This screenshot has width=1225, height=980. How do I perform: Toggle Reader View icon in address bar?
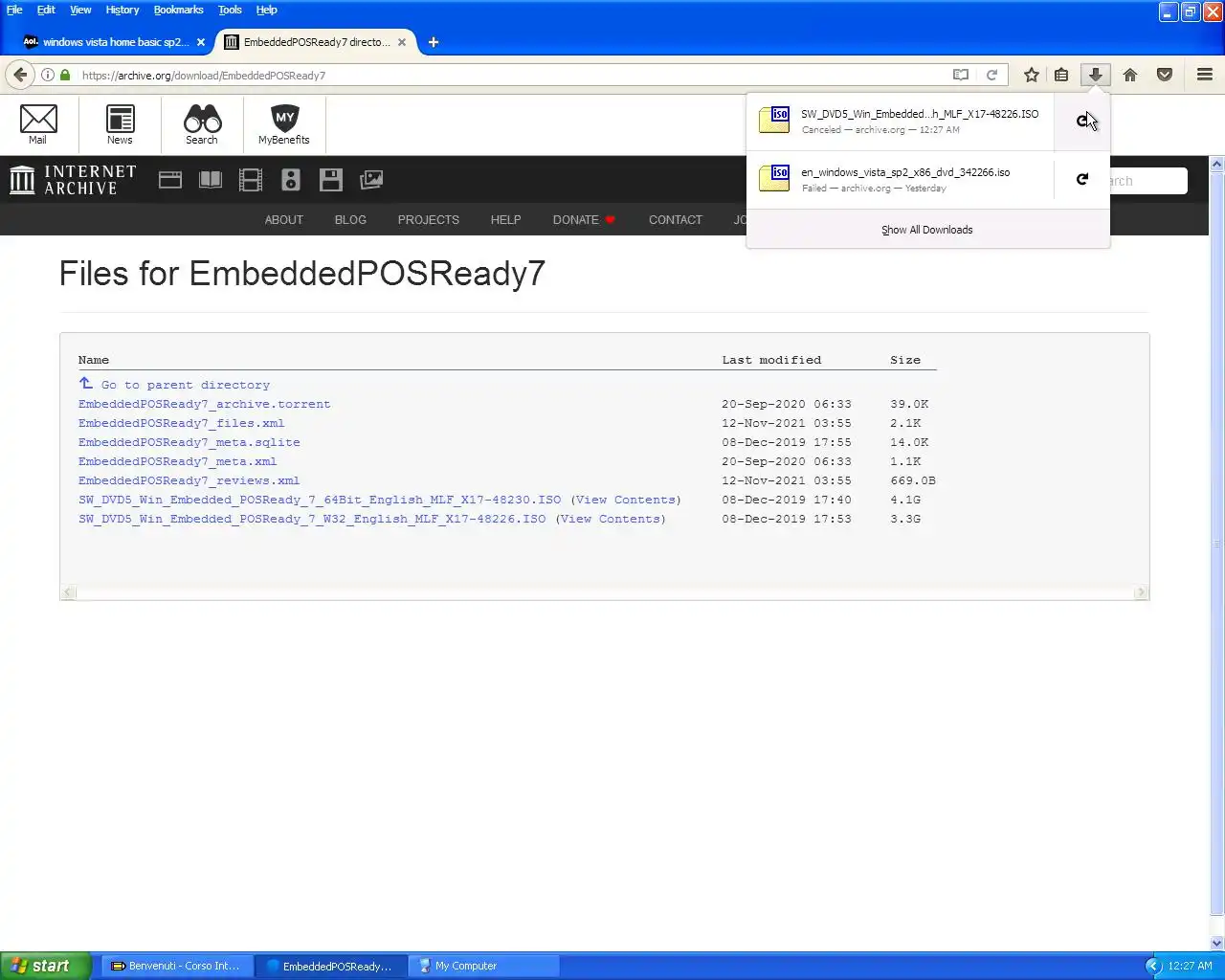pos(961,75)
